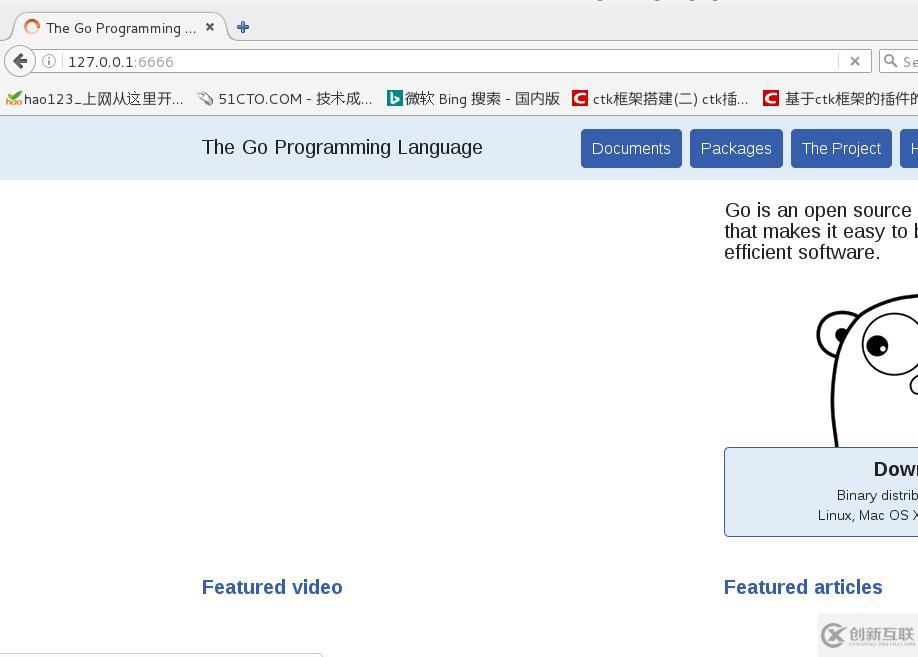Click the browser search box
This screenshot has height=657, width=918.
899,61
